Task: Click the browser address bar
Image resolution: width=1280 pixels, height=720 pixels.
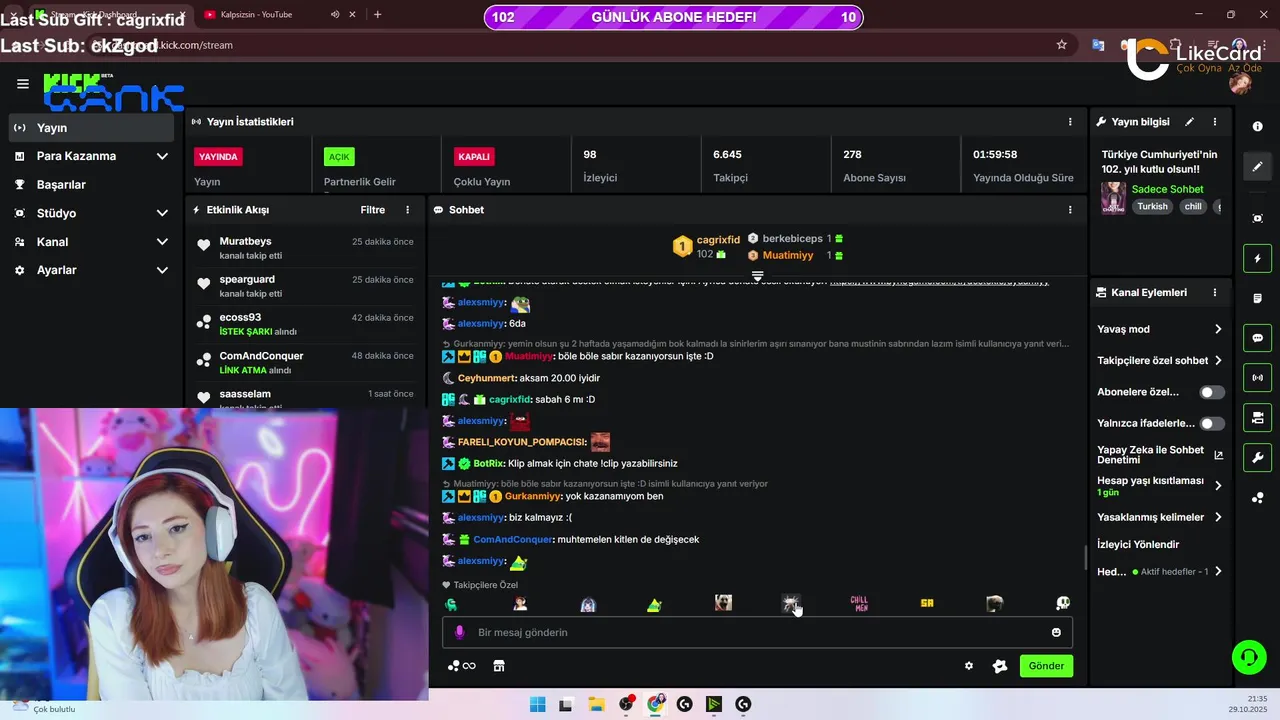Action: (580, 45)
